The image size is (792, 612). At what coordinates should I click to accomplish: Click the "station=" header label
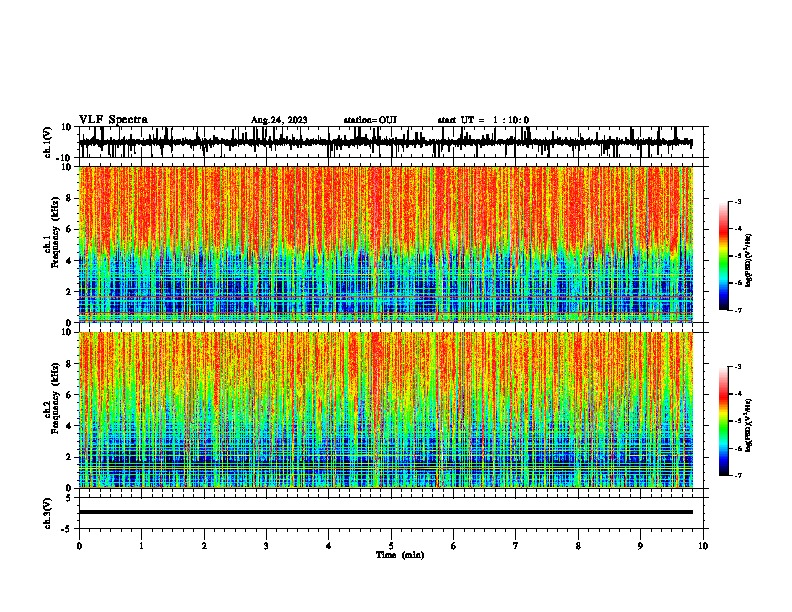click(x=361, y=120)
